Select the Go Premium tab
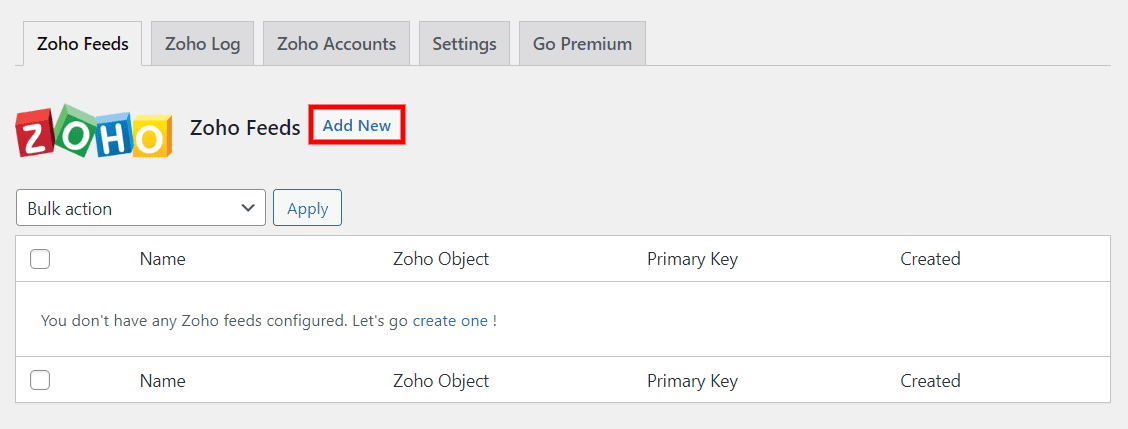1128x429 pixels. point(582,44)
